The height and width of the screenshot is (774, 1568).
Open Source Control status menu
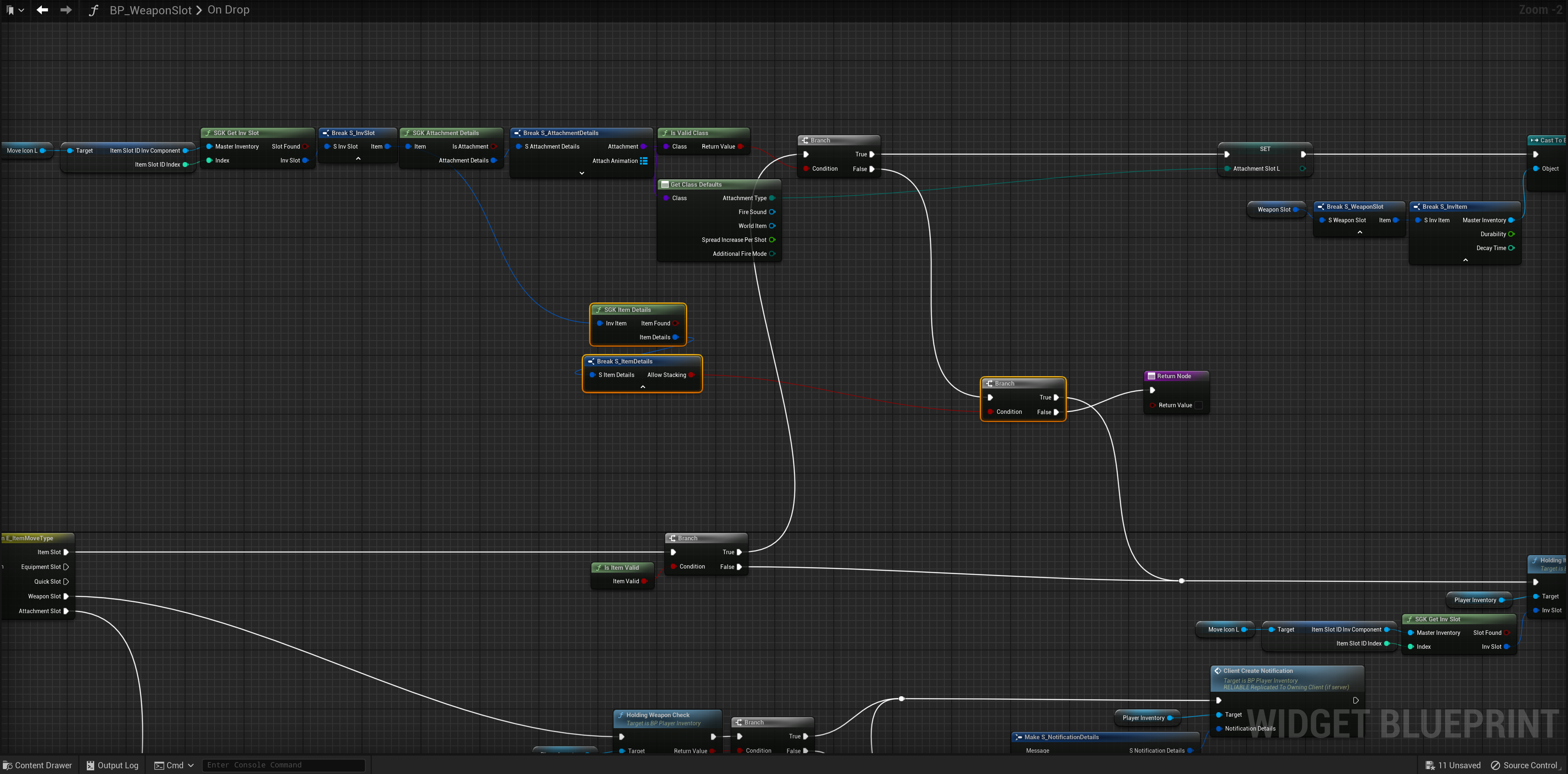(x=1524, y=765)
